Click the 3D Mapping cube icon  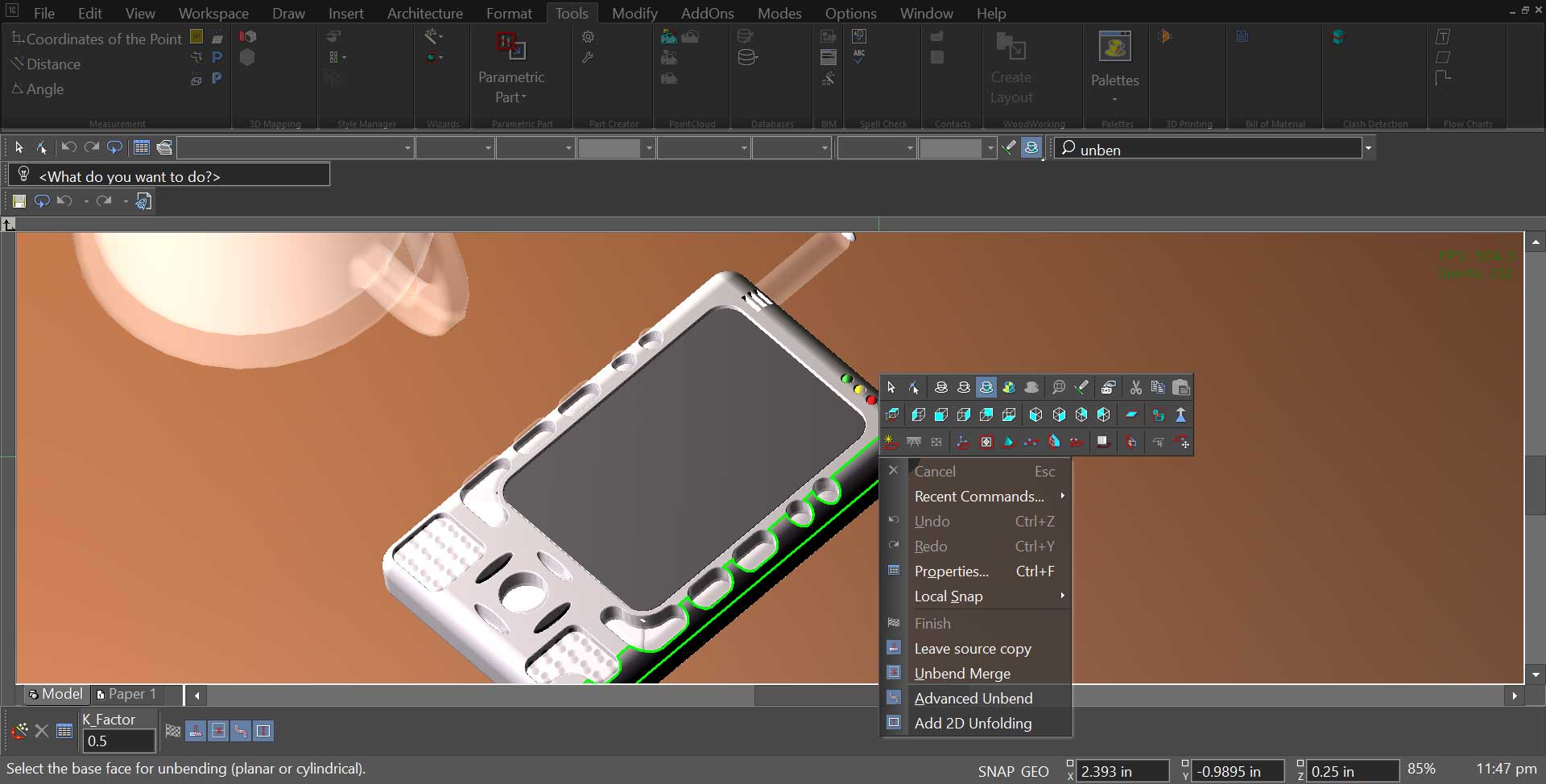(248, 37)
